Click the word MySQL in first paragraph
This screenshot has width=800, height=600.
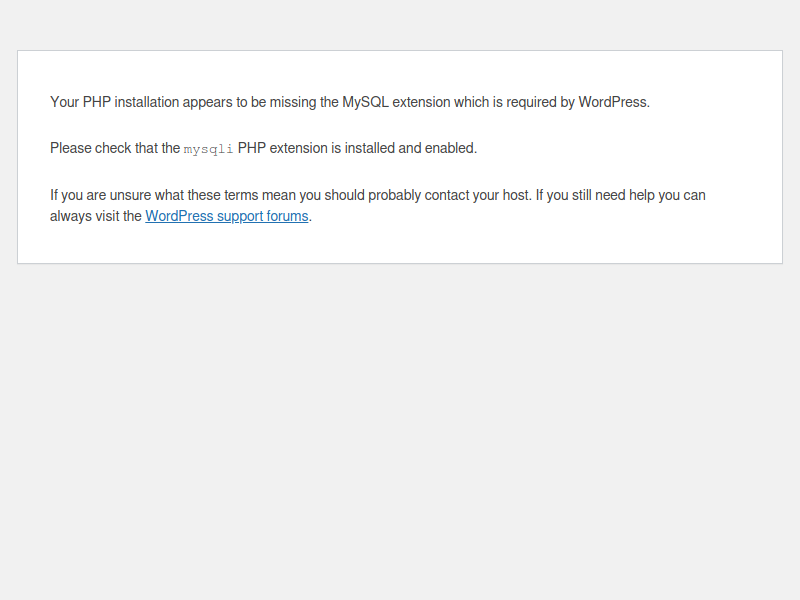(x=365, y=102)
